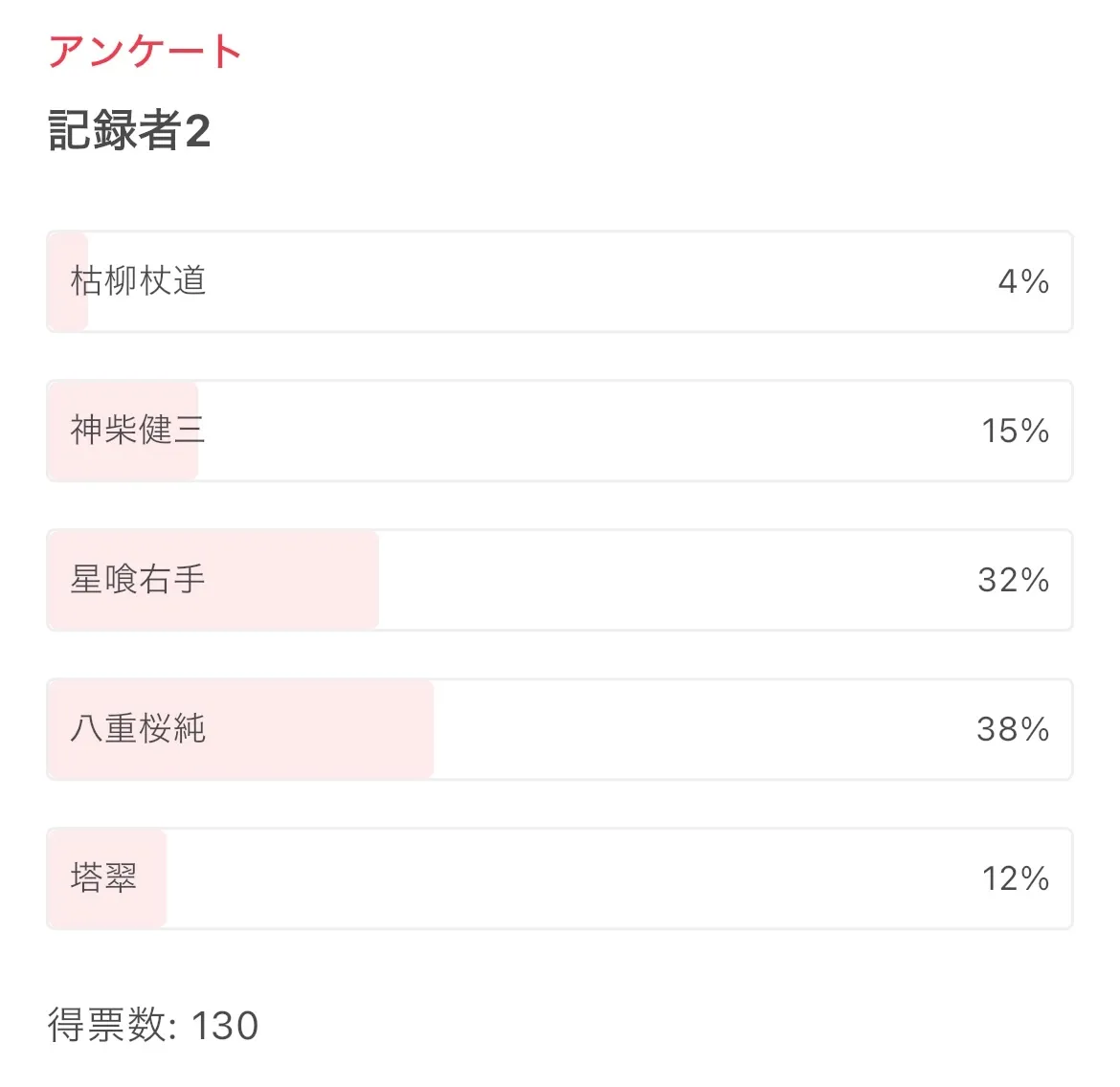Screen dimensions: 1120x1087
Task: Pick the 八重桜純 poll choice
Action: click(138, 729)
